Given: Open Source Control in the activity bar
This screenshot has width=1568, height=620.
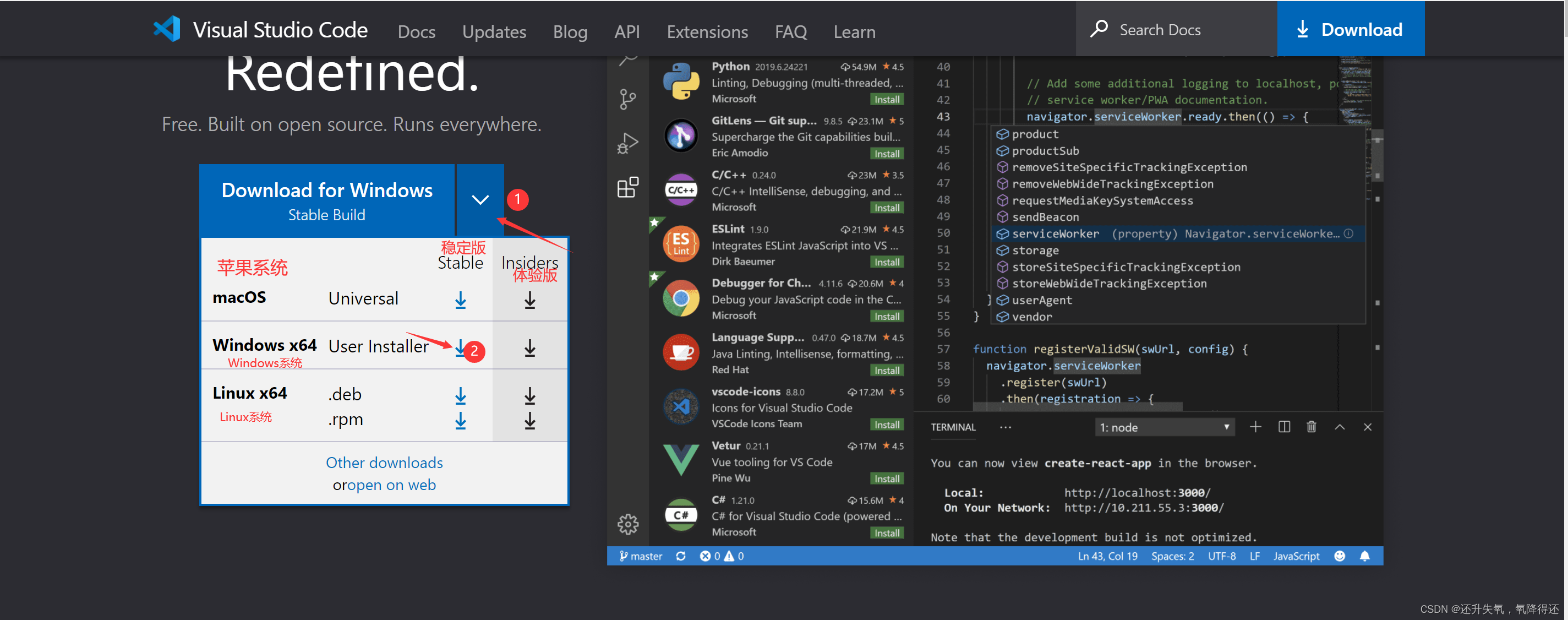Looking at the screenshot, I should (627, 99).
